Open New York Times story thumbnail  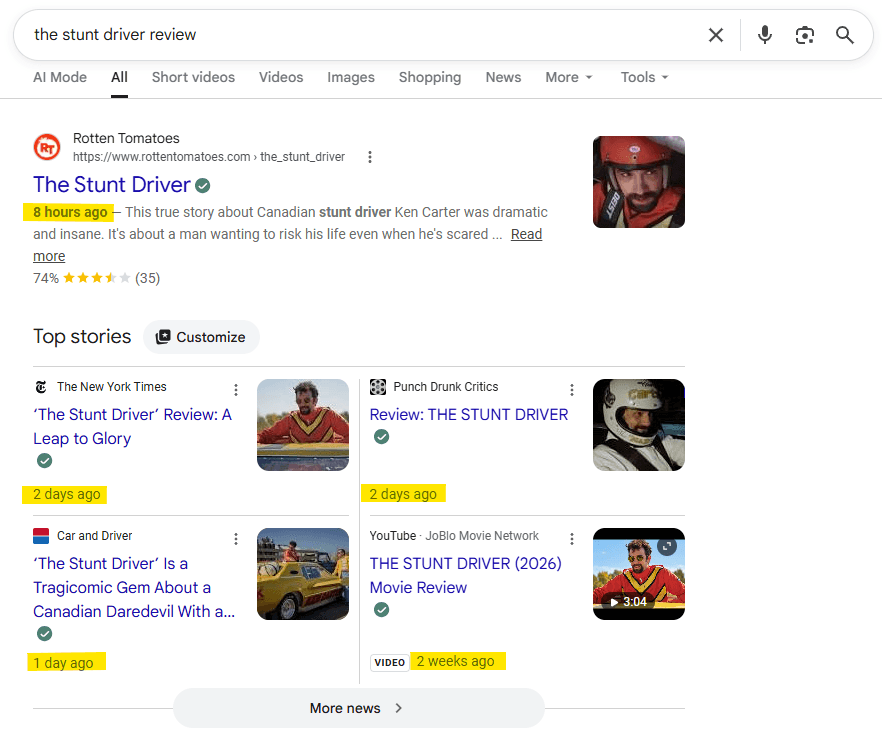(303, 425)
